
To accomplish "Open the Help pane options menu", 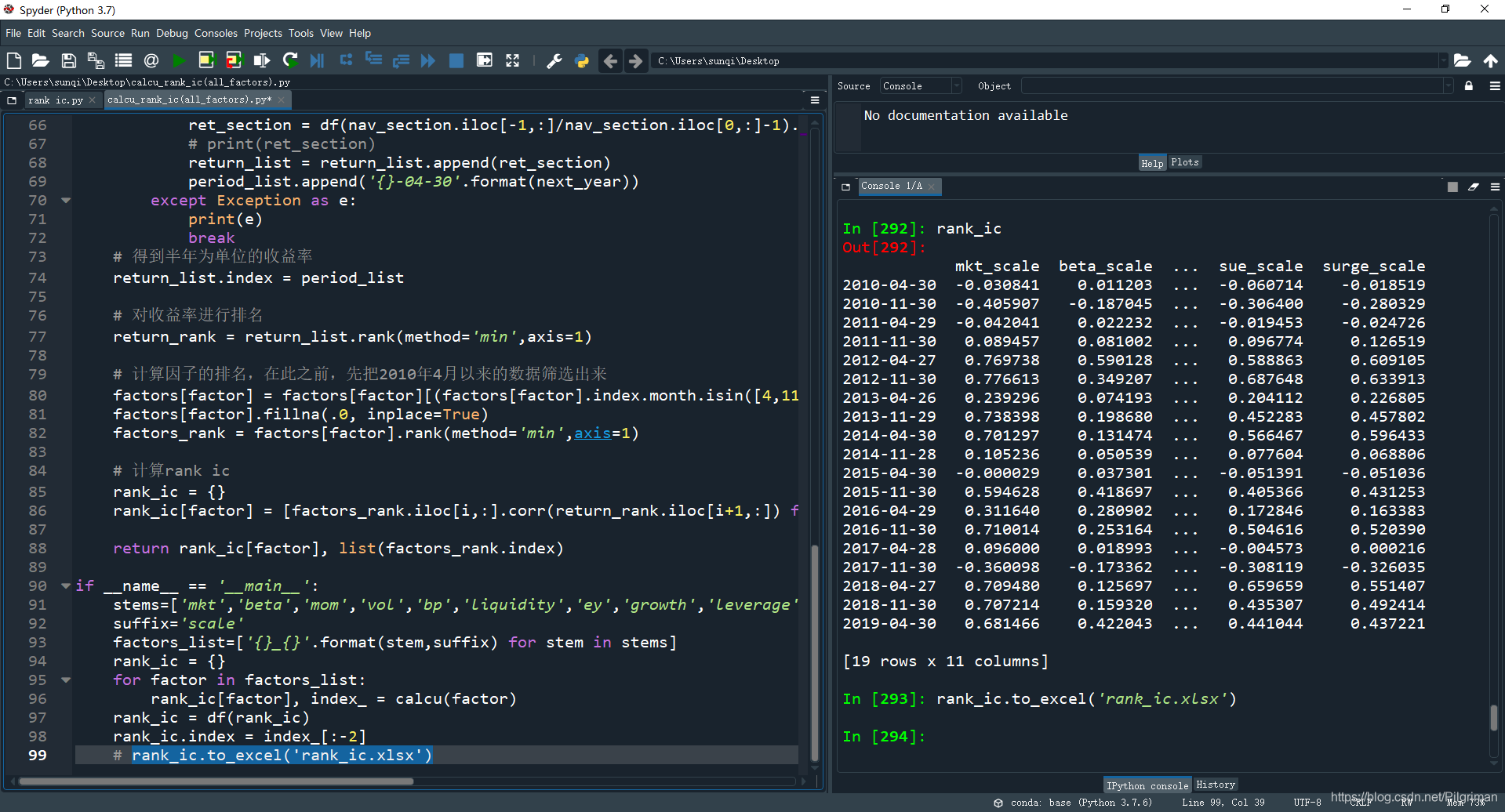I will click(1495, 86).
